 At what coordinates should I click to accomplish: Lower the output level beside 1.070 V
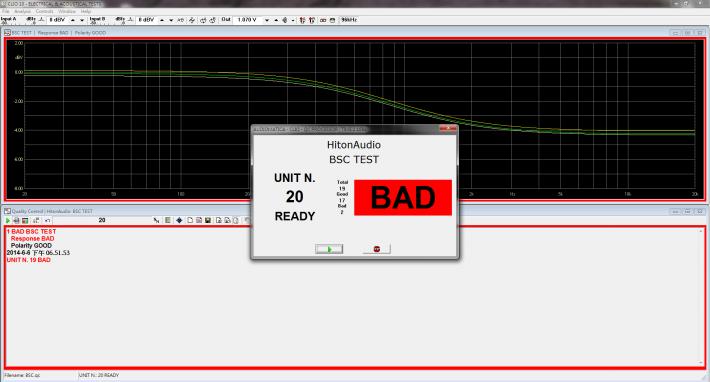267,20
